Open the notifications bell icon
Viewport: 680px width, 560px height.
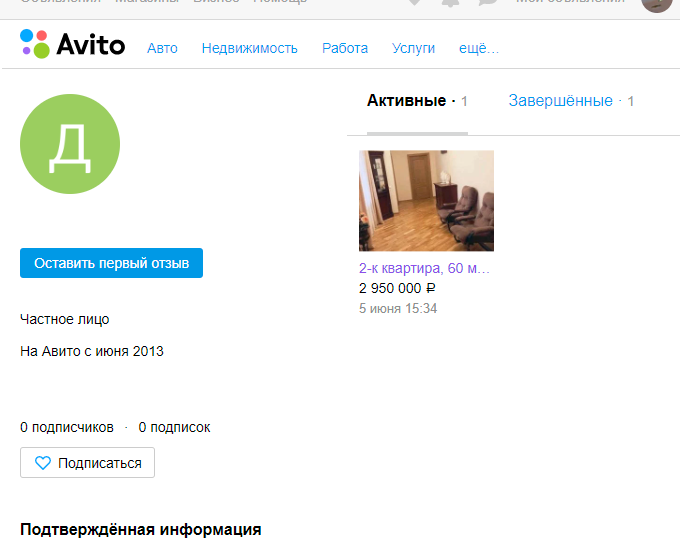[451, 3]
